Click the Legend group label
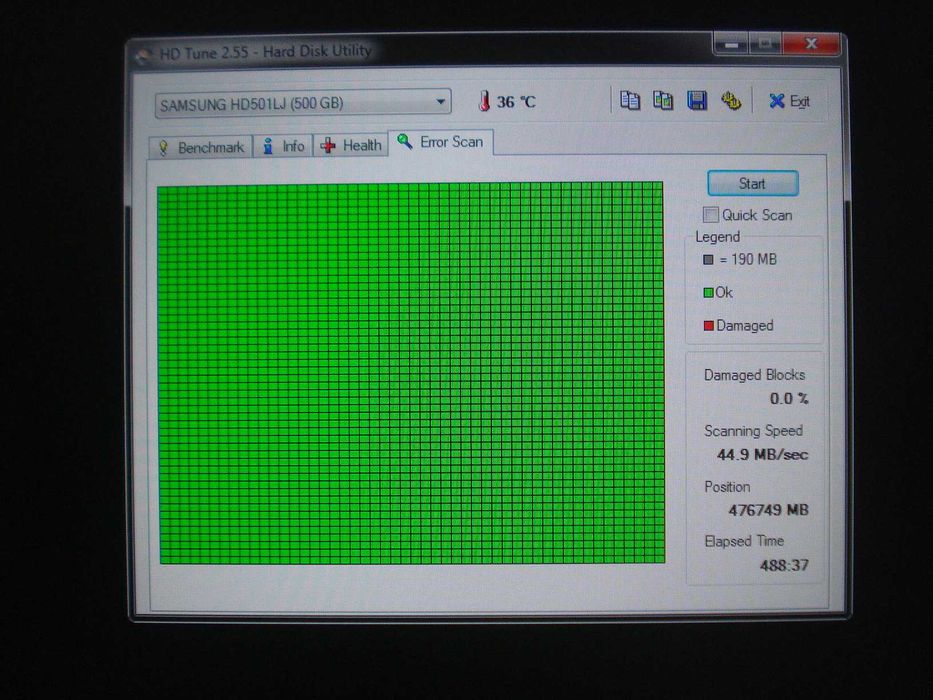Image resolution: width=933 pixels, height=700 pixels. tap(718, 237)
